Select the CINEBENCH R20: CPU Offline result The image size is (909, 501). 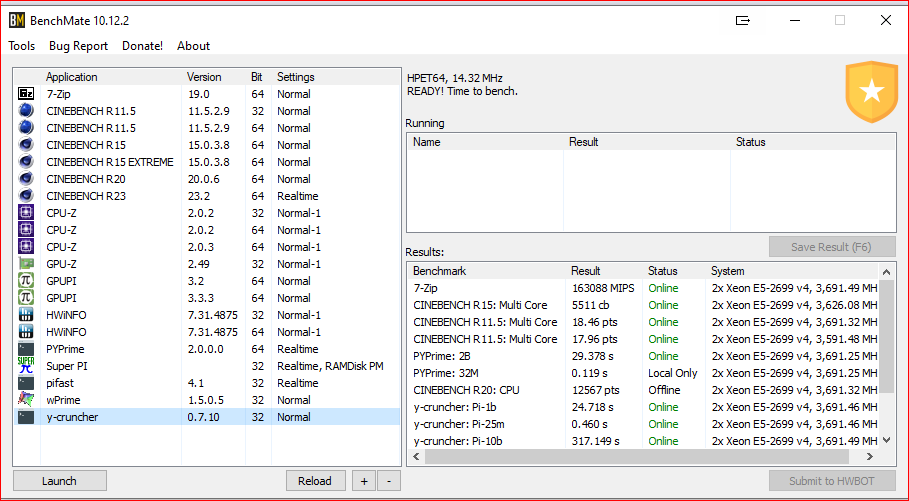click(643, 390)
